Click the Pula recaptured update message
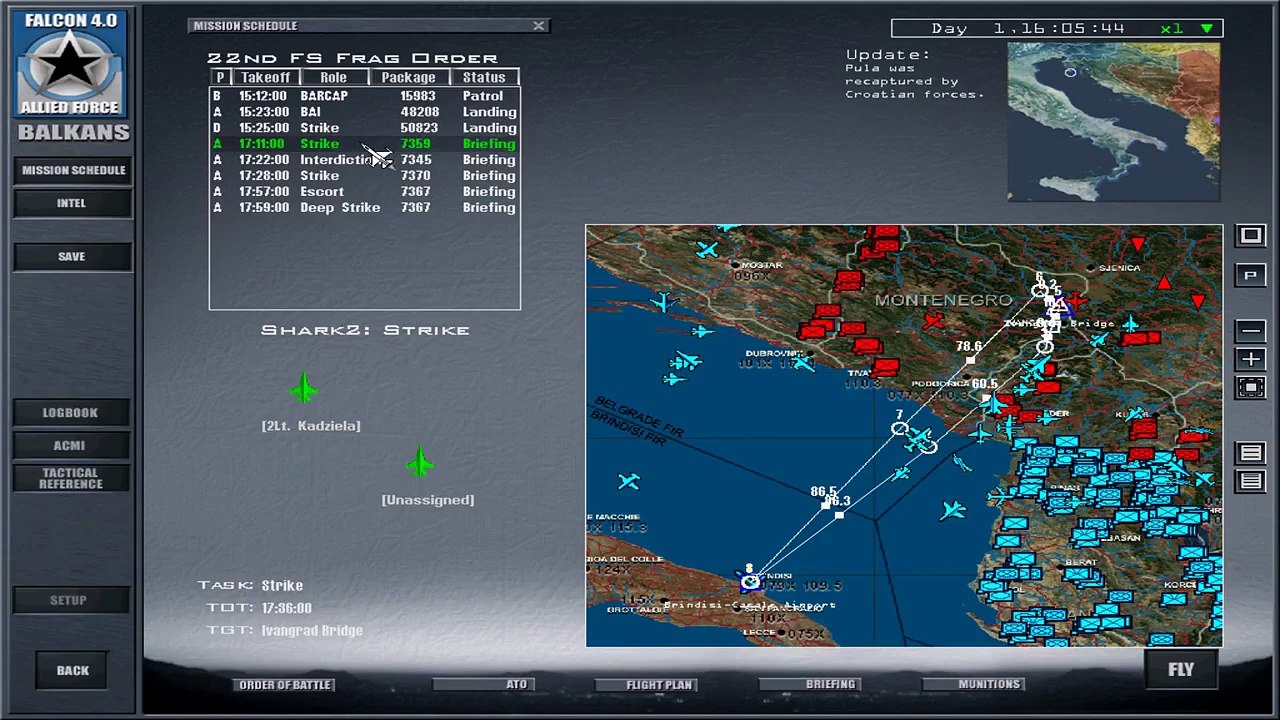Image resolution: width=1280 pixels, height=720 pixels. click(x=915, y=81)
